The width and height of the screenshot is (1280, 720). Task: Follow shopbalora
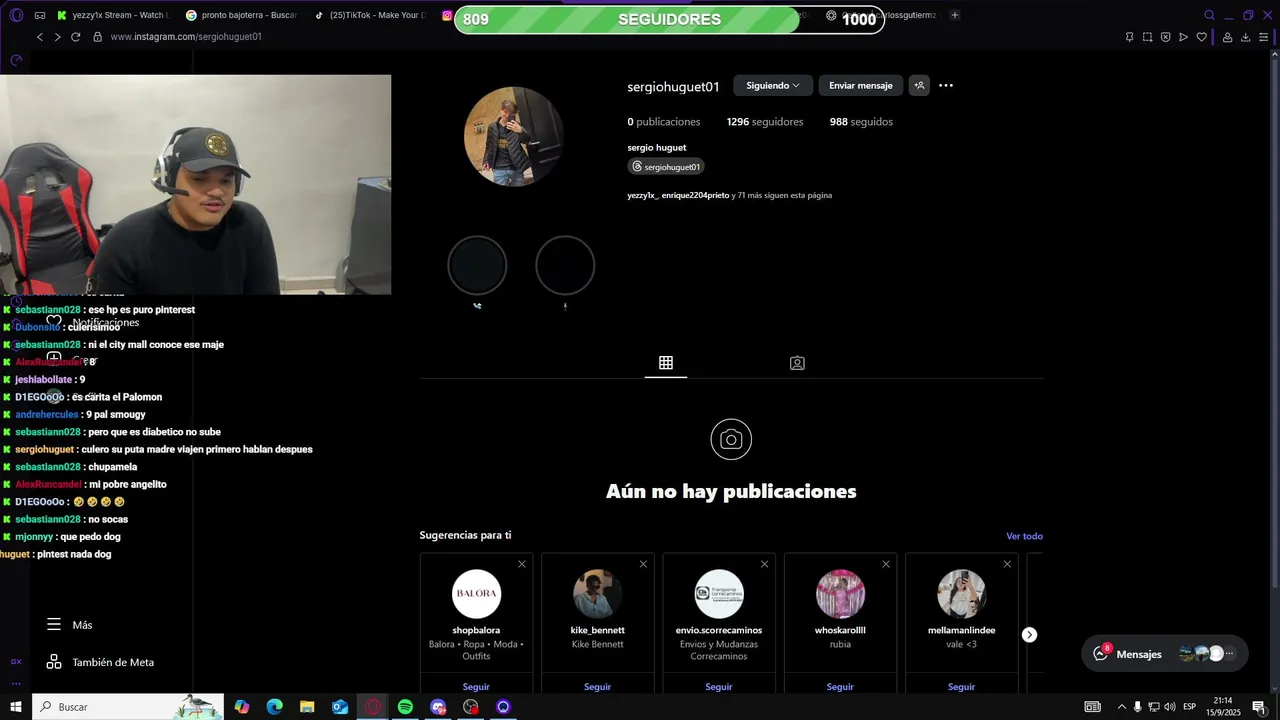[476, 687]
